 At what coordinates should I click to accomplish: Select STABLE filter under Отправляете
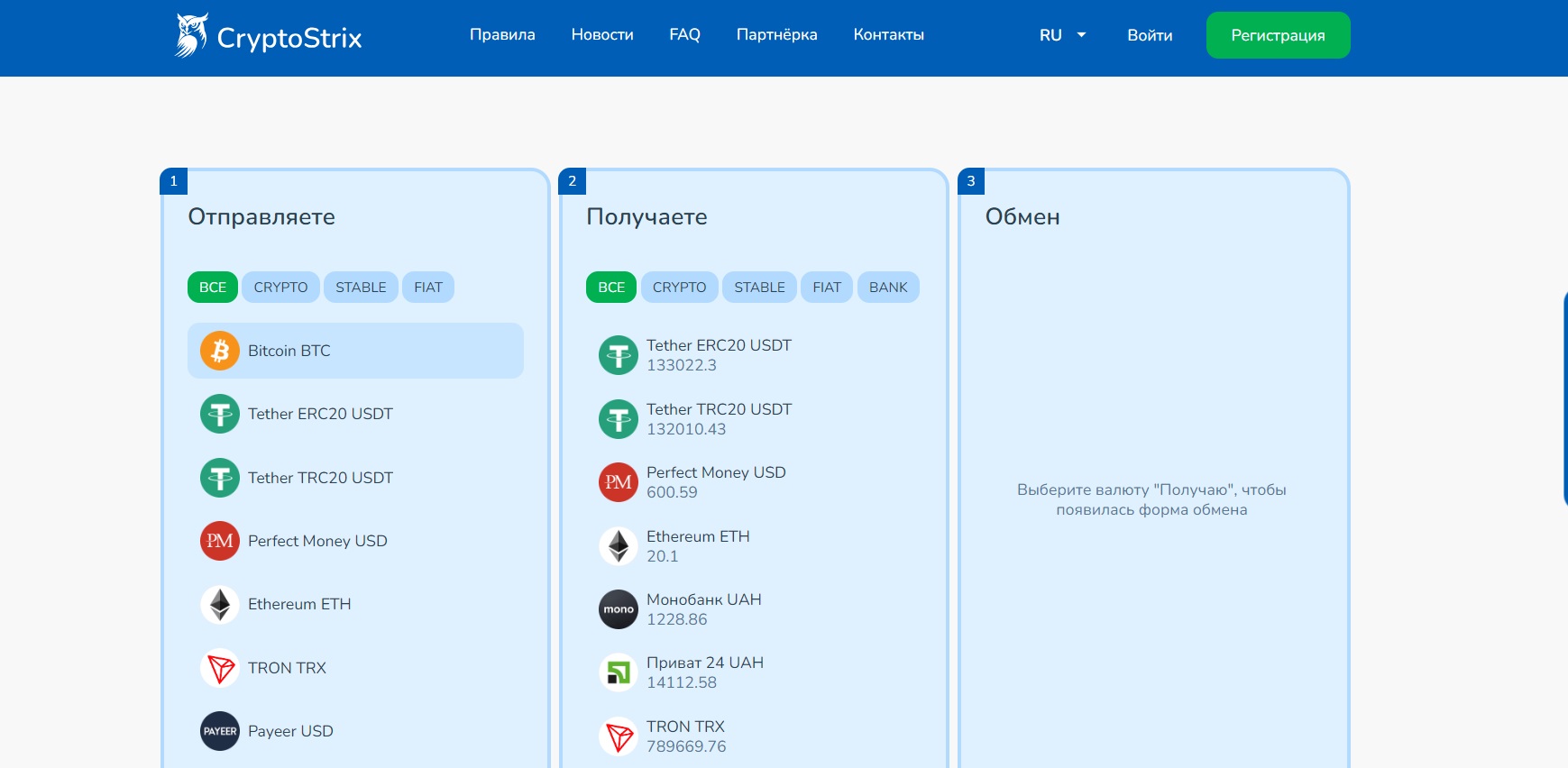[x=361, y=287]
